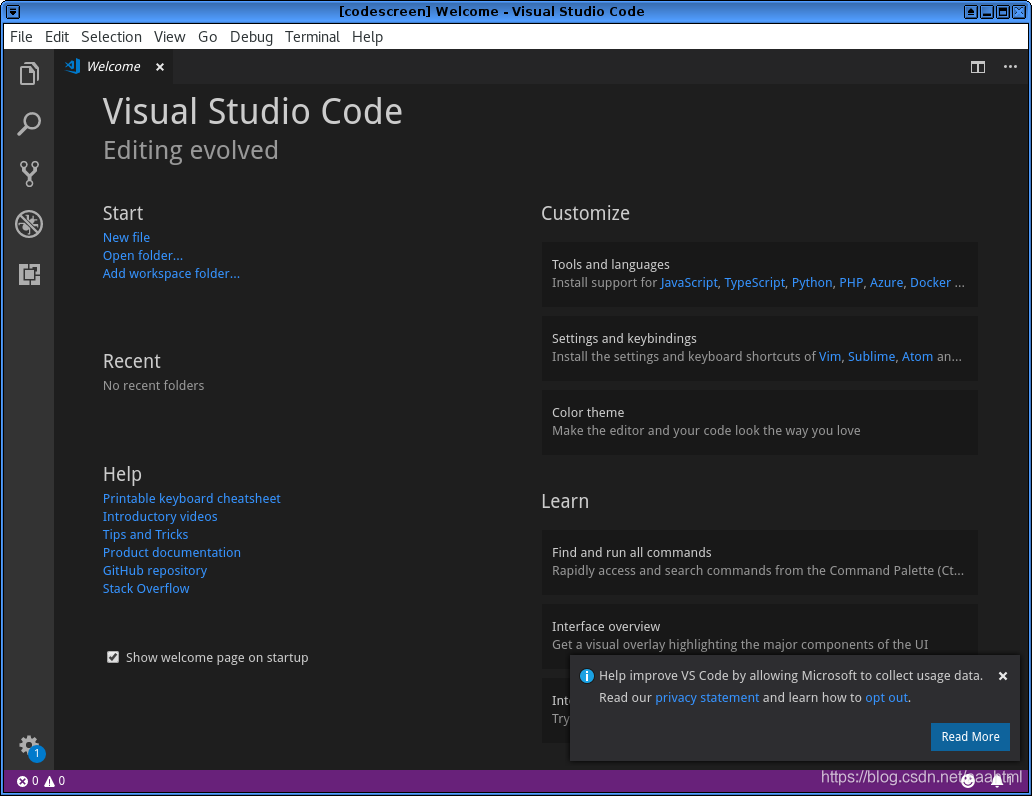Screen dimensions: 1032x796
Task: Open the Debug view in activity bar
Action: [29, 224]
